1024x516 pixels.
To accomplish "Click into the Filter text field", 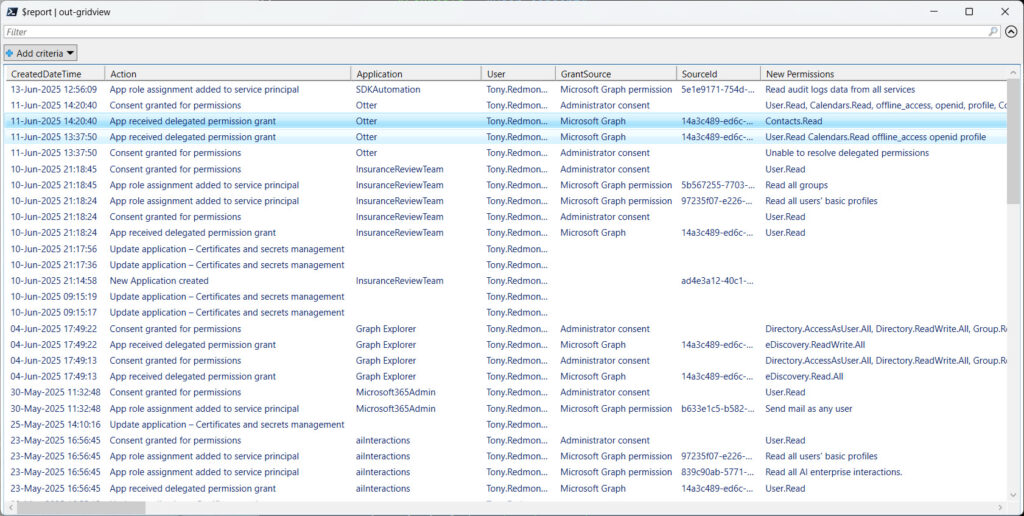I will tap(496, 31).
